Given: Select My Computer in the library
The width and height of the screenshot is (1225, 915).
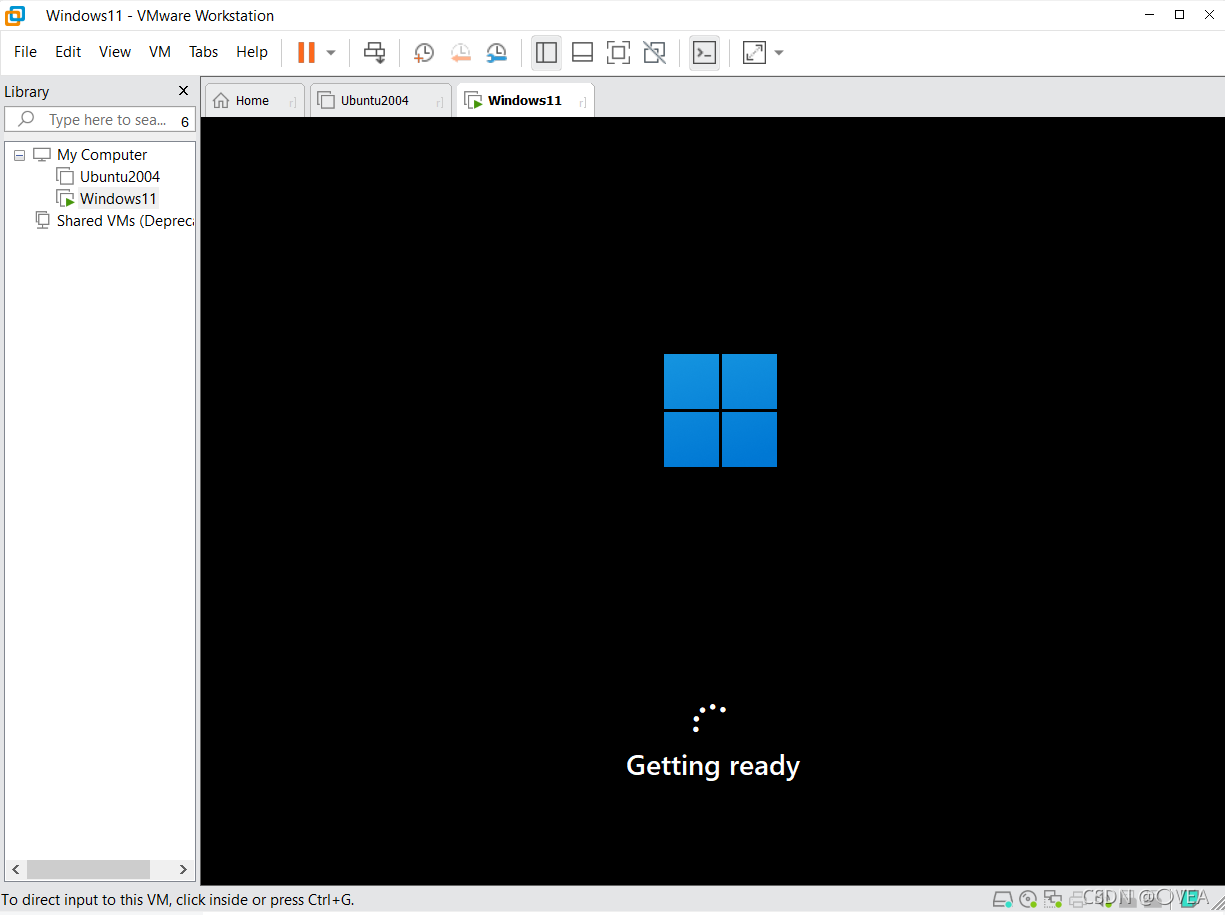Looking at the screenshot, I should 101,155.
